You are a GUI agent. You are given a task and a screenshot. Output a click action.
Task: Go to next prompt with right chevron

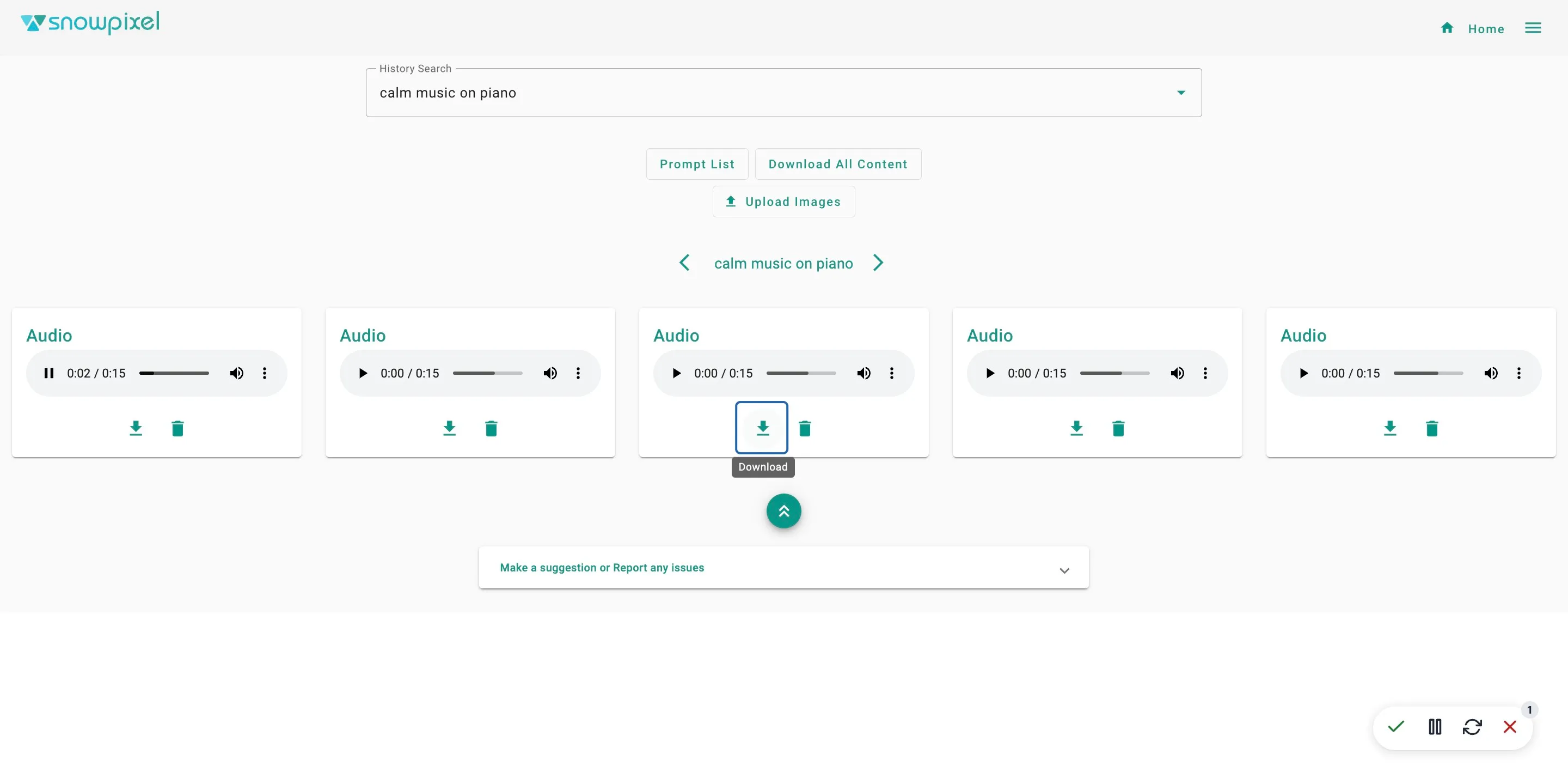point(878,263)
